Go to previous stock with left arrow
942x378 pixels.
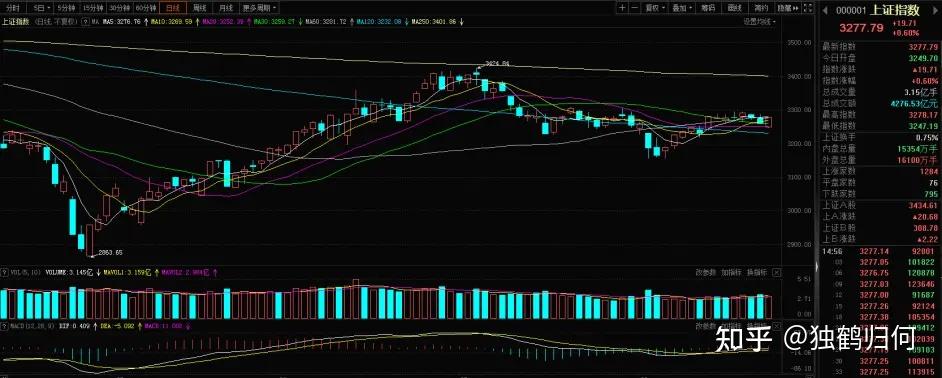click(x=824, y=10)
